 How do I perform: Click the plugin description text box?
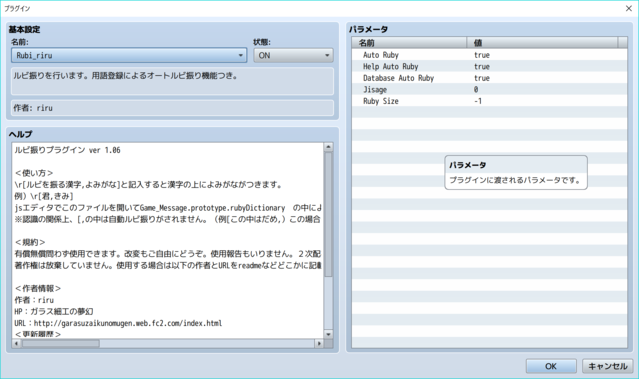click(x=172, y=81)
